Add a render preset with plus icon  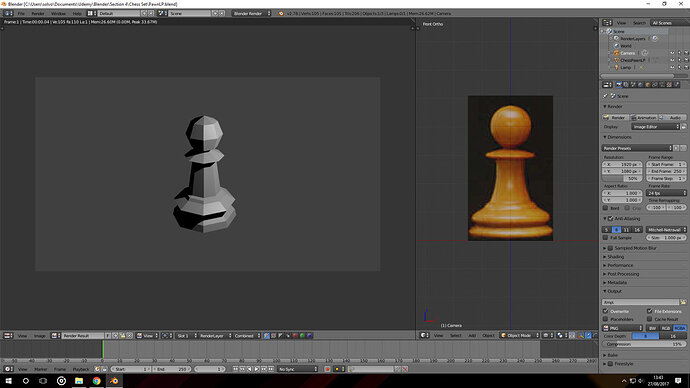point(676,148)
